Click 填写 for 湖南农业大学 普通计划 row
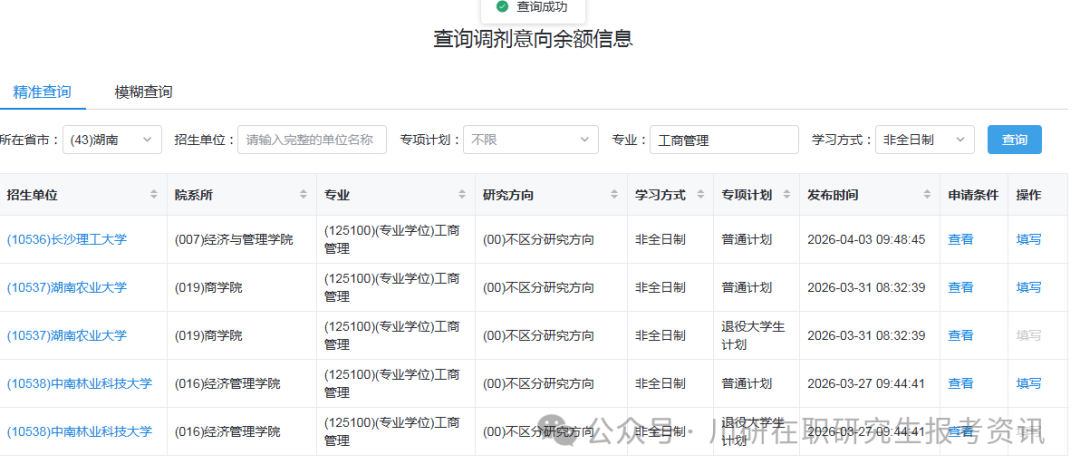 click(1028, 287)
